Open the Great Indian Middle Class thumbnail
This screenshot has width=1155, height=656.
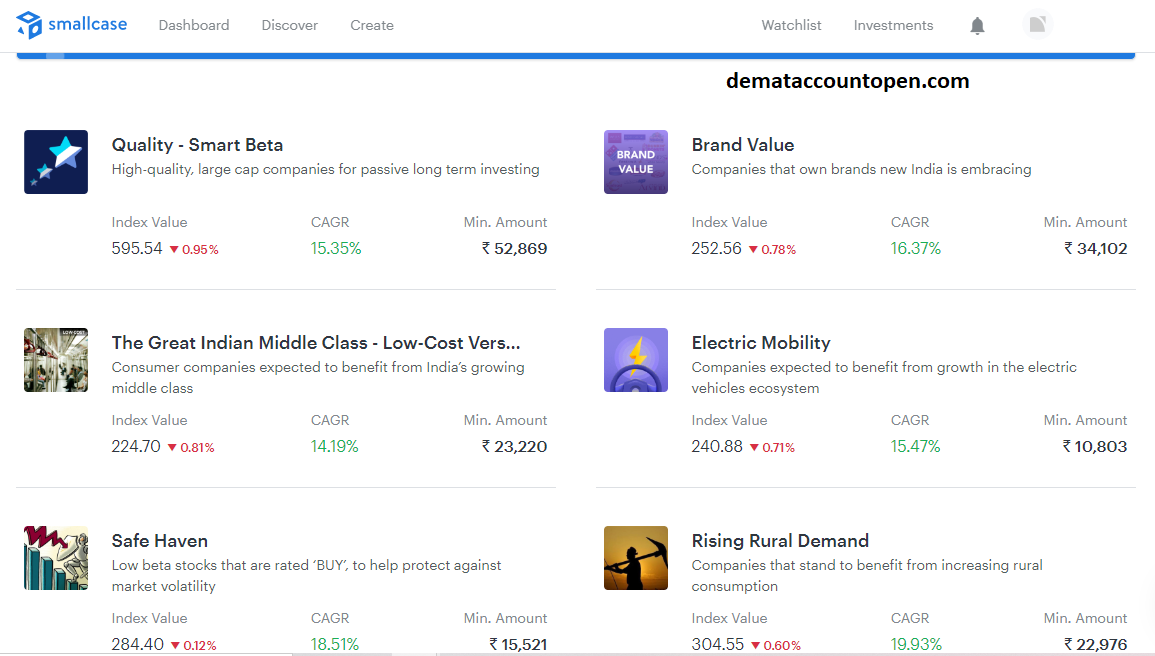(x=56, y=360)
